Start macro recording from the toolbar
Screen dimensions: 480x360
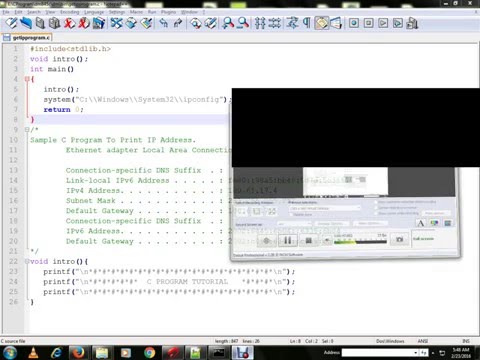[x=354, y=23]
